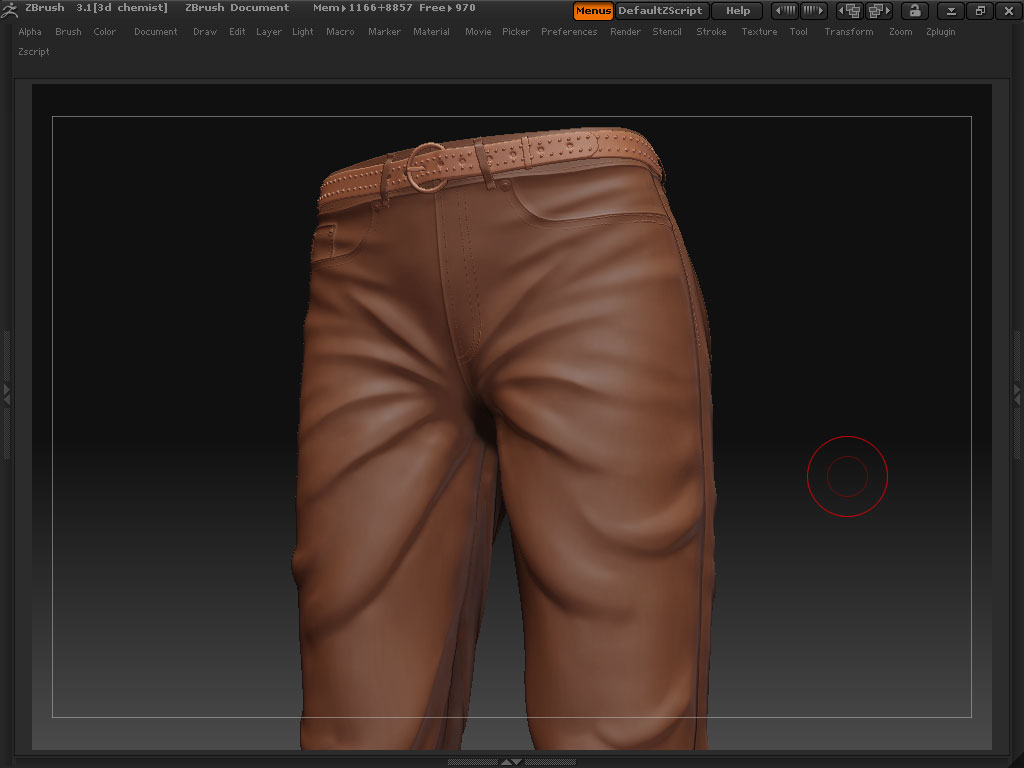Open the Render menu
This screenshot has width=1024, height=768.
(625, 31)
